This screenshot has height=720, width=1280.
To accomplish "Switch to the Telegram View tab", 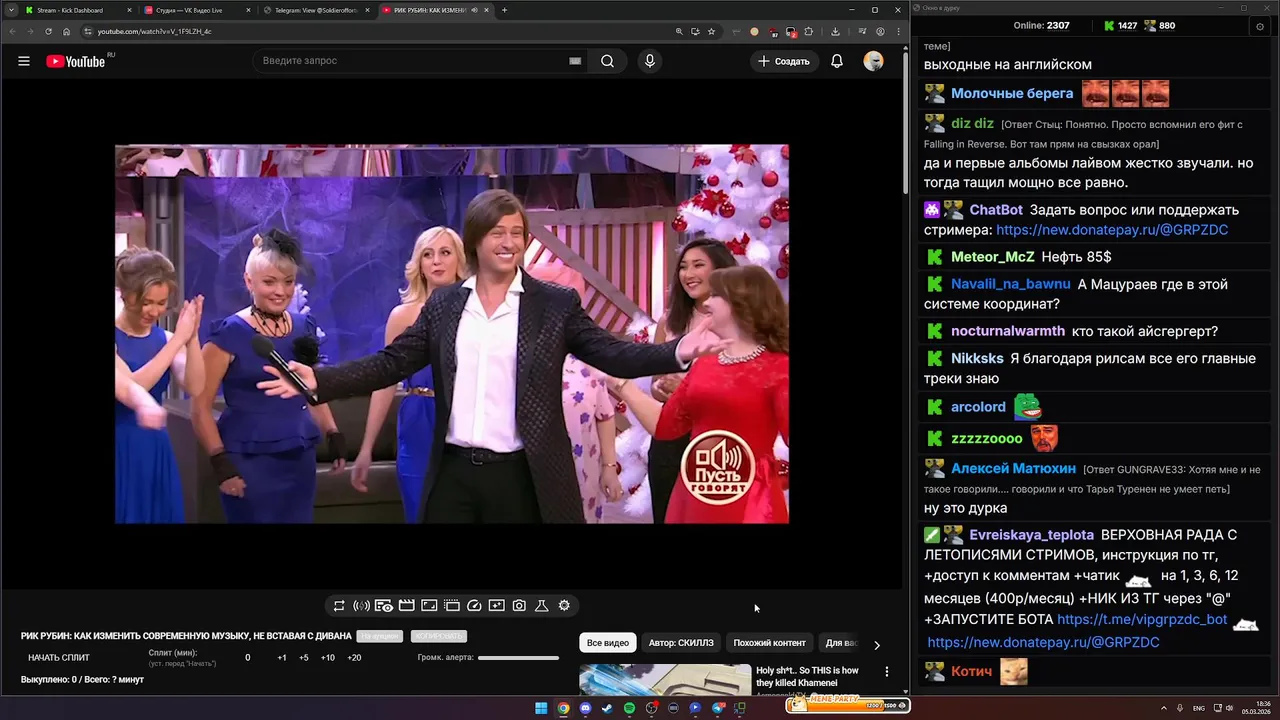I will [x=316, y=10].
